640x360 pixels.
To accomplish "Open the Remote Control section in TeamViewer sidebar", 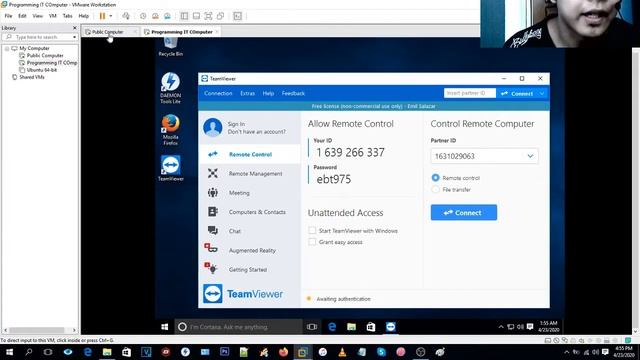I will (x=250, y=154).
